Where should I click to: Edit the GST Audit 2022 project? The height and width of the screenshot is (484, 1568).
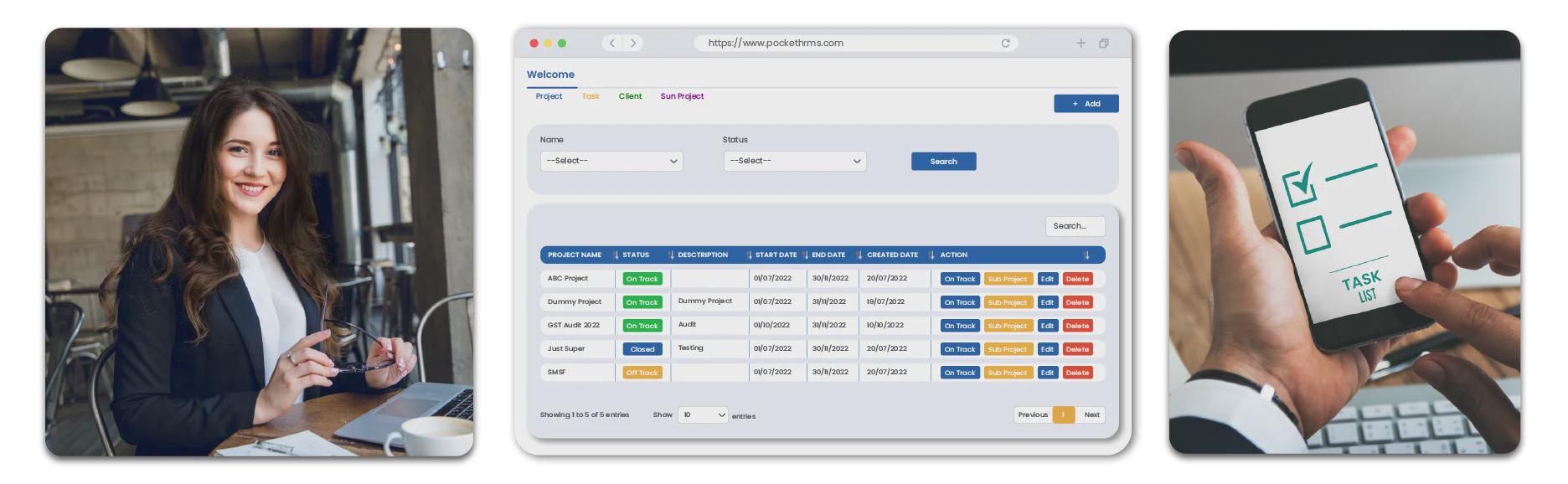[x=1047, y=326]
